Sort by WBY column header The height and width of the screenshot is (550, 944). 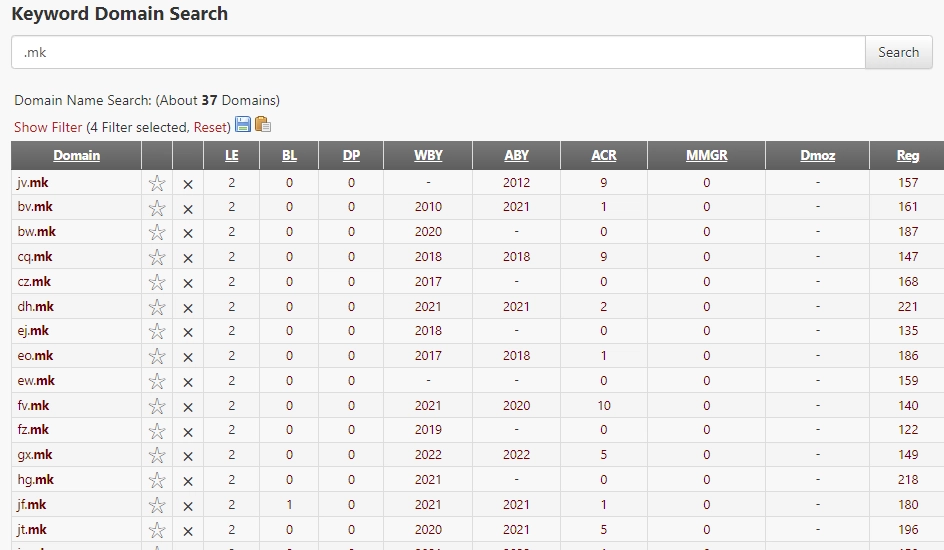[x=428, y=155]
